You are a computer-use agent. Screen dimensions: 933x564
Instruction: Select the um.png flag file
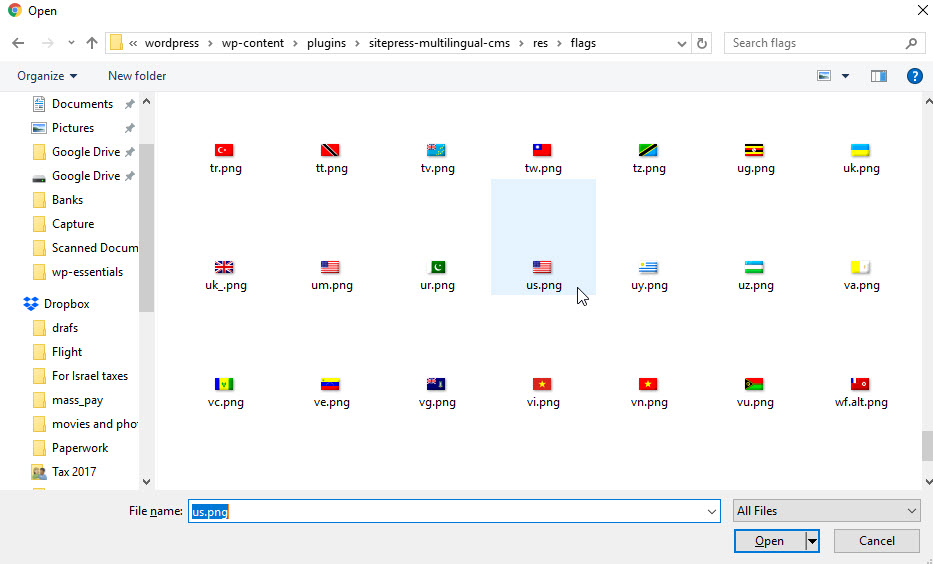click(331, 276)
